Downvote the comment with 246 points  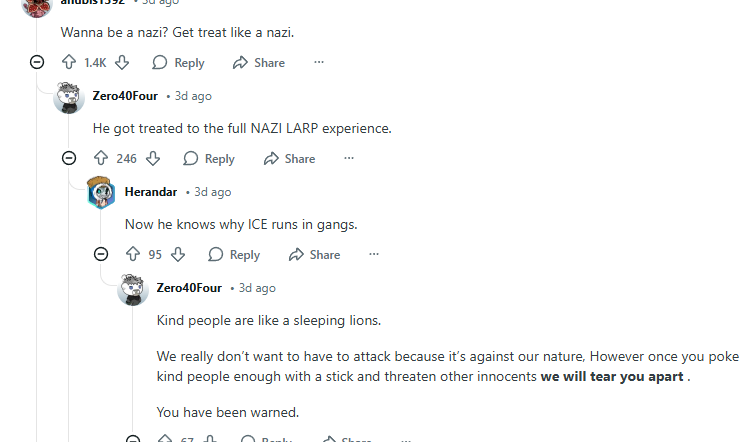pos(153,159)
